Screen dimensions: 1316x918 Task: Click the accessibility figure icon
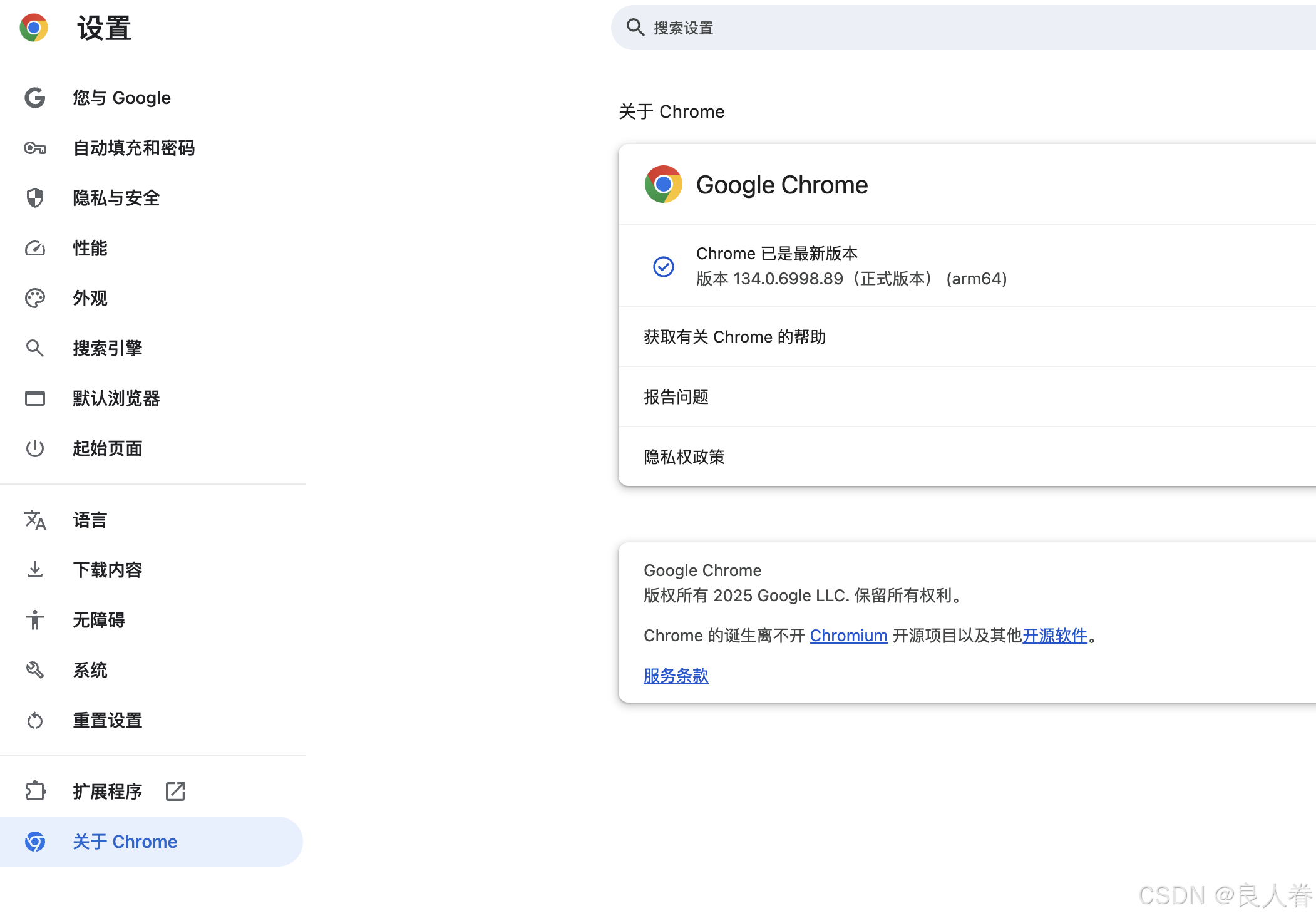pyautogui.click(x=35, y=620)
